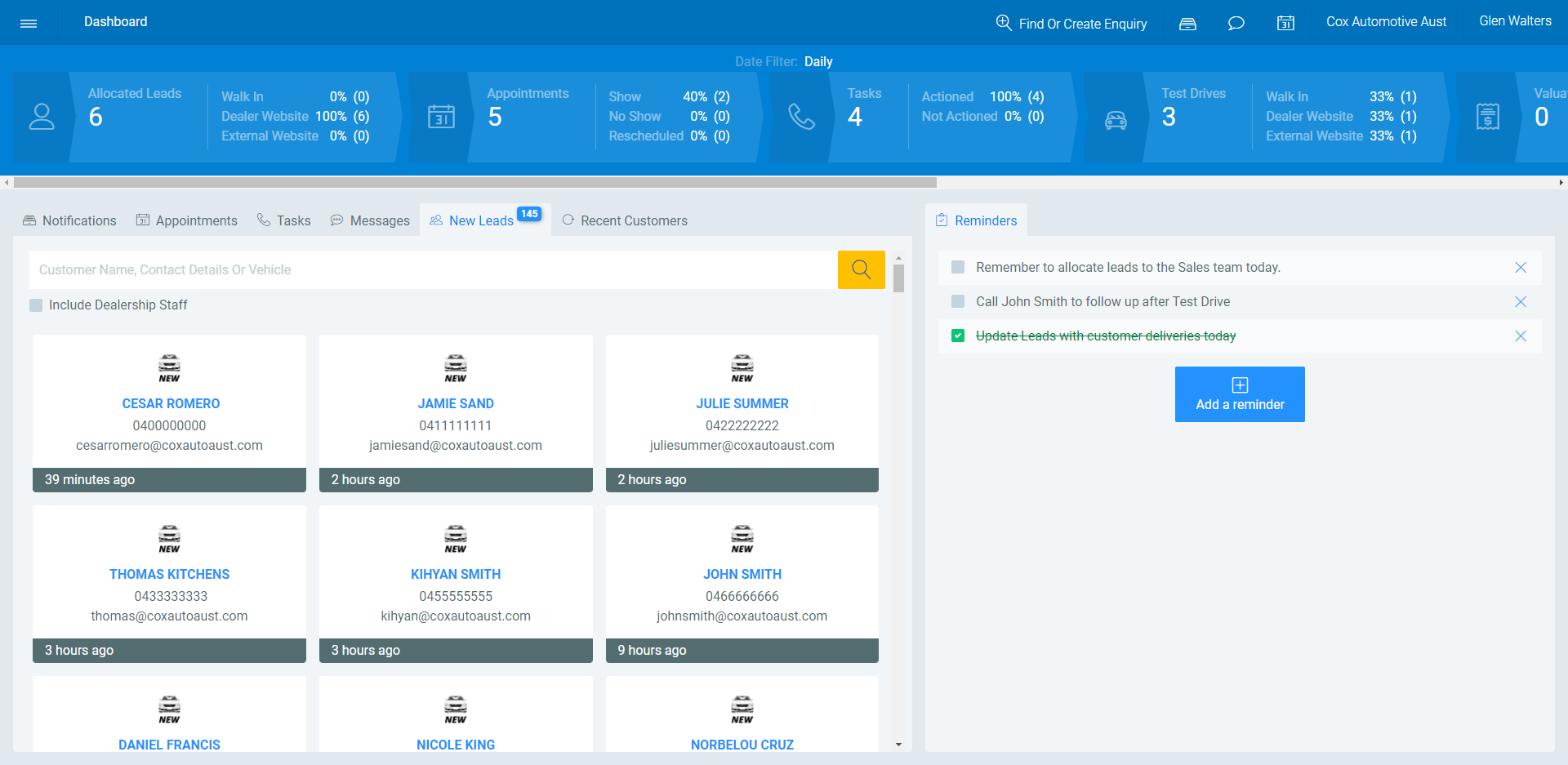Click the plus icon on Add a reminder
Image resolution: width=1568 pixels, height=765 pixels.
pos(1240,385)
